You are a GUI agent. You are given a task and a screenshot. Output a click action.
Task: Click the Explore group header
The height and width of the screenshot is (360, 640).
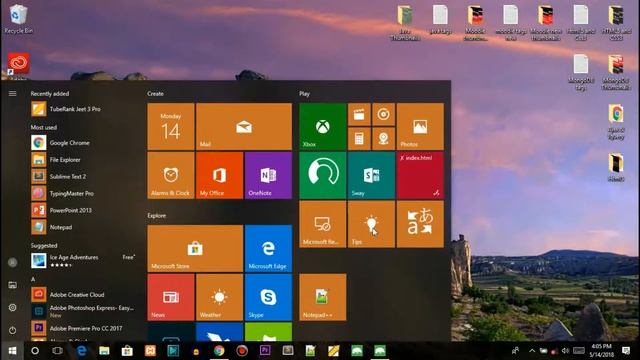coord(157,216)
